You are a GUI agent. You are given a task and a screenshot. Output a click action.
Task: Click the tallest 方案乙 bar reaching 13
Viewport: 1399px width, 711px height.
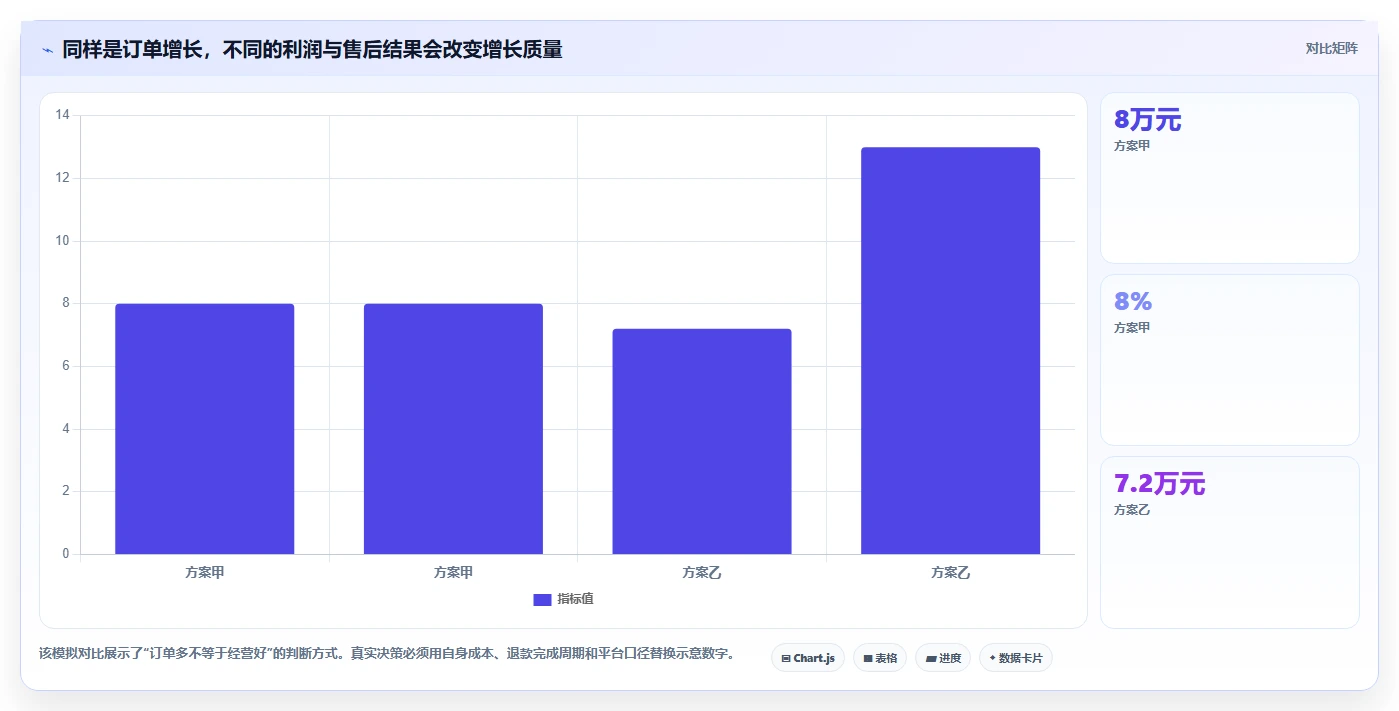pyautogui.click(x=950, y=350)
